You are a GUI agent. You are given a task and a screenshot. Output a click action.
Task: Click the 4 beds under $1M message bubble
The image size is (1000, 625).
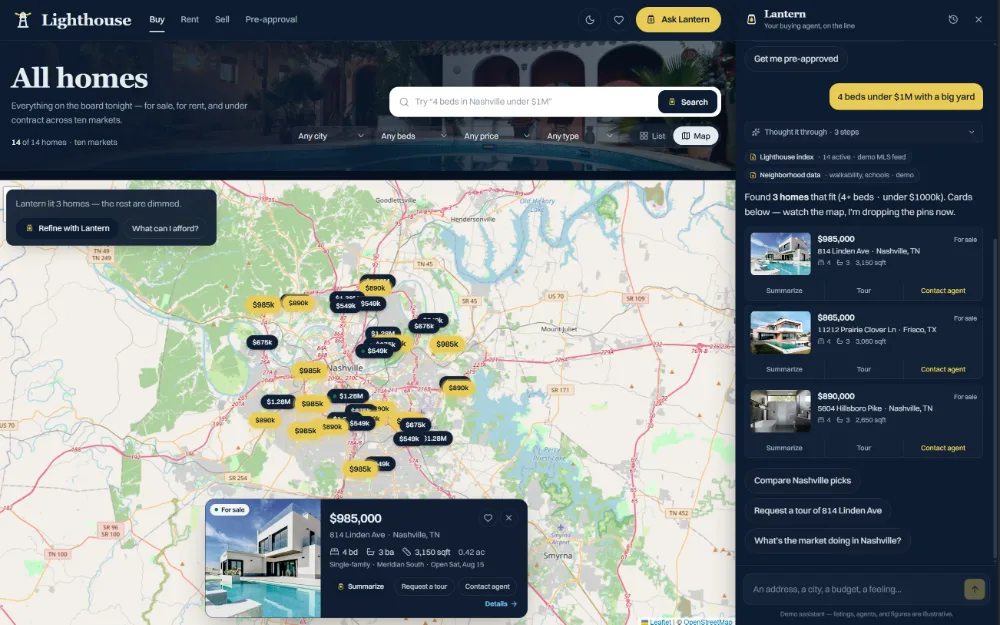[x=906, y=97]
